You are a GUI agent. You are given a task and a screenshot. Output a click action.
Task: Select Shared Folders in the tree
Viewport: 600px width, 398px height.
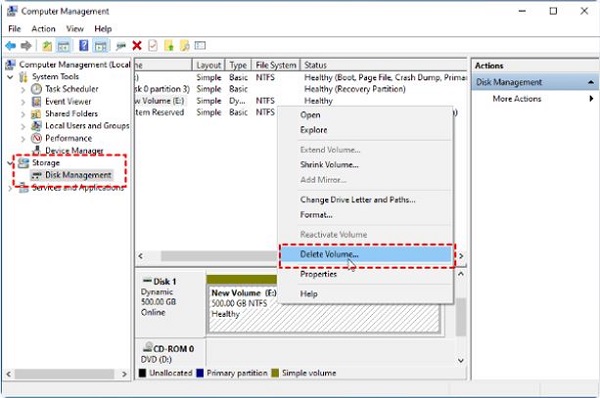(x=71, y=114)
